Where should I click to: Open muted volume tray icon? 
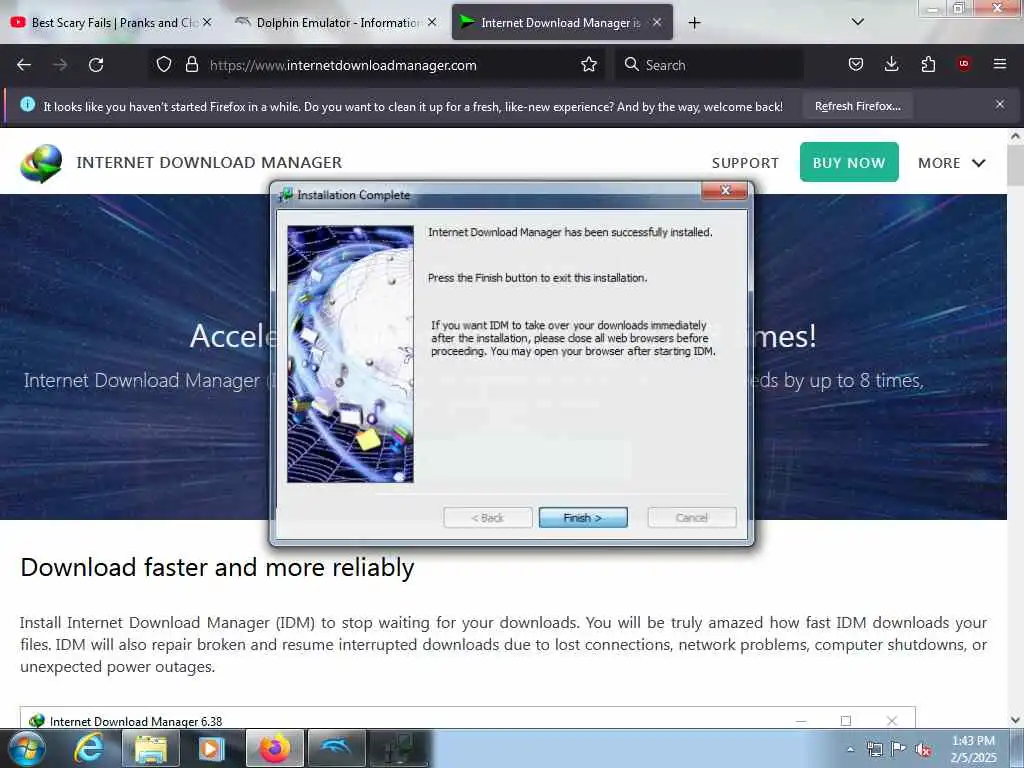pos(923,749)
